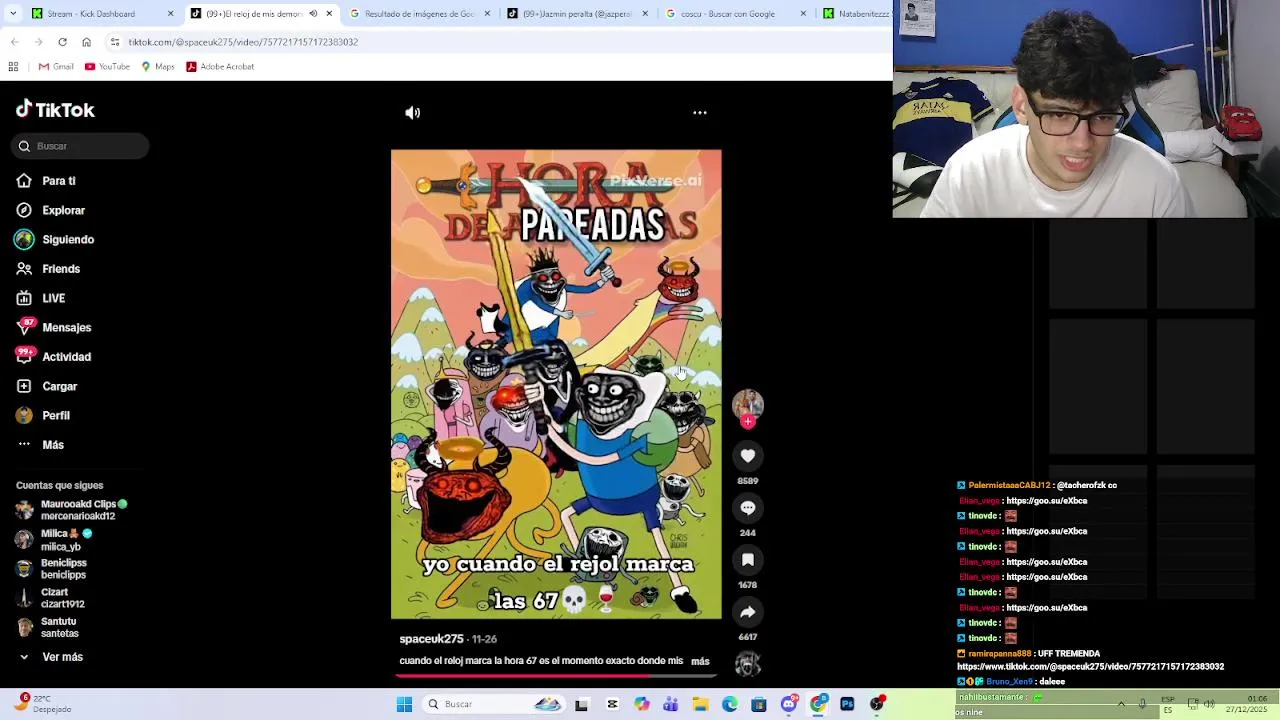
Task: Share video using arrow icon
Action: point(747,612)
